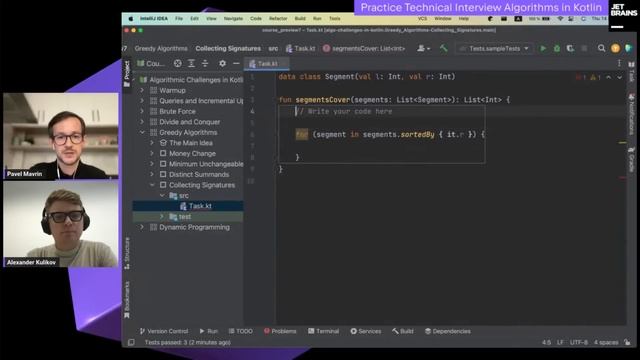
Task: Hide the Project panel with minus icon
Action: (236, 64)
